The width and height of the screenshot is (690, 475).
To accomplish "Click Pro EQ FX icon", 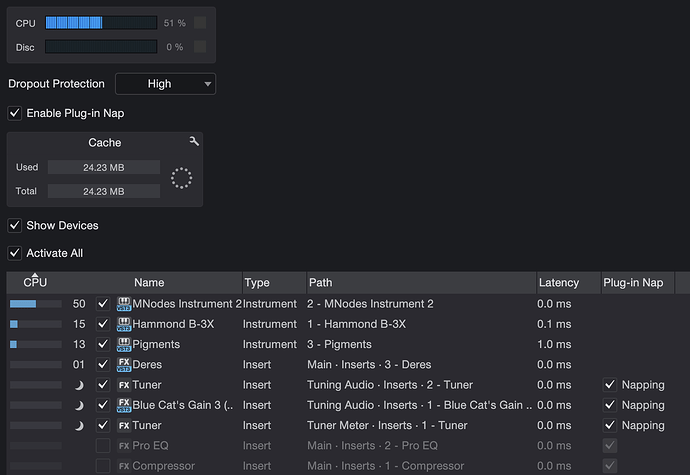I will (124, 446).
